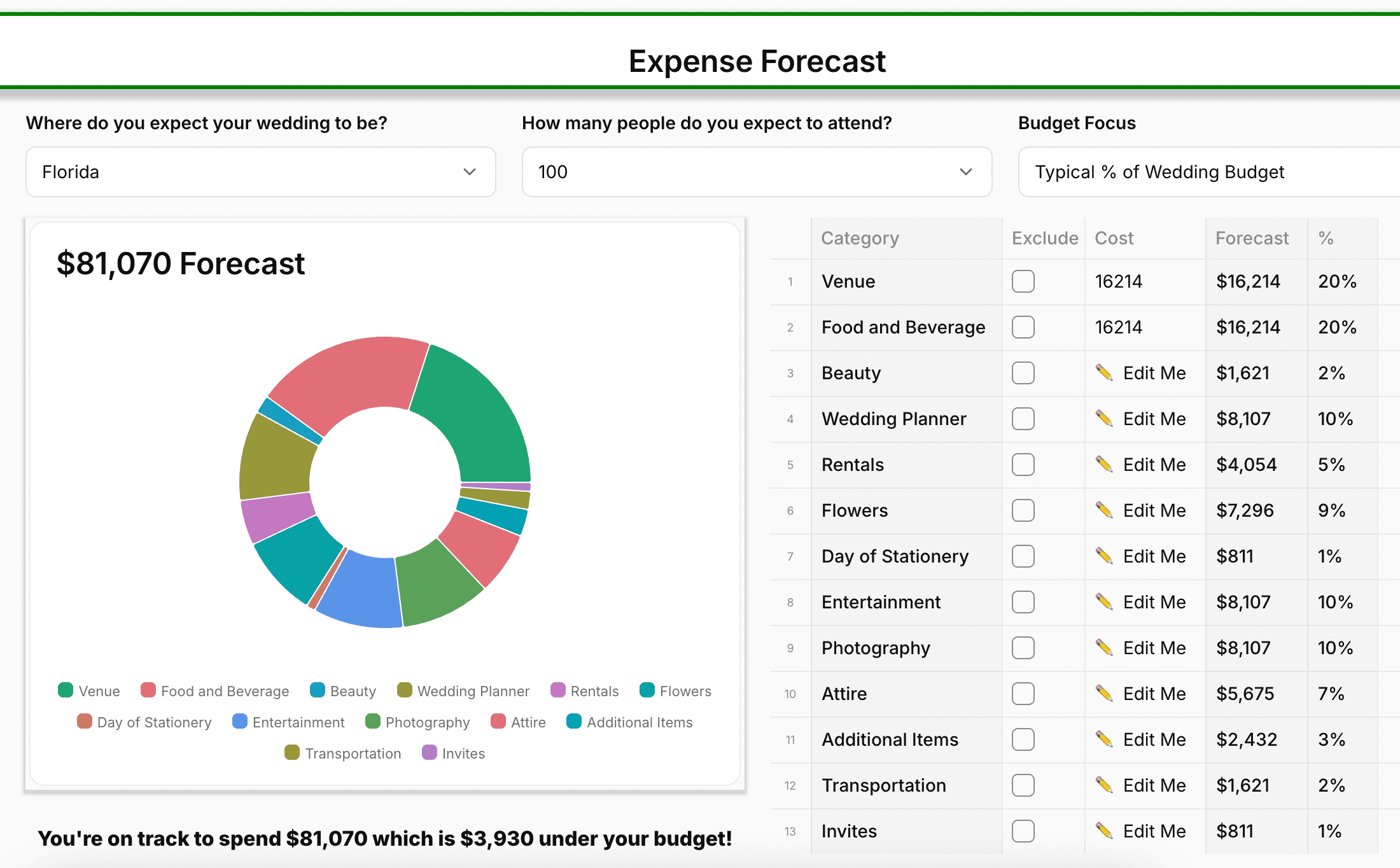Click the pencil icon in Beauty row
This screenshot has height=868, width=1400.
coord(1104,372)
